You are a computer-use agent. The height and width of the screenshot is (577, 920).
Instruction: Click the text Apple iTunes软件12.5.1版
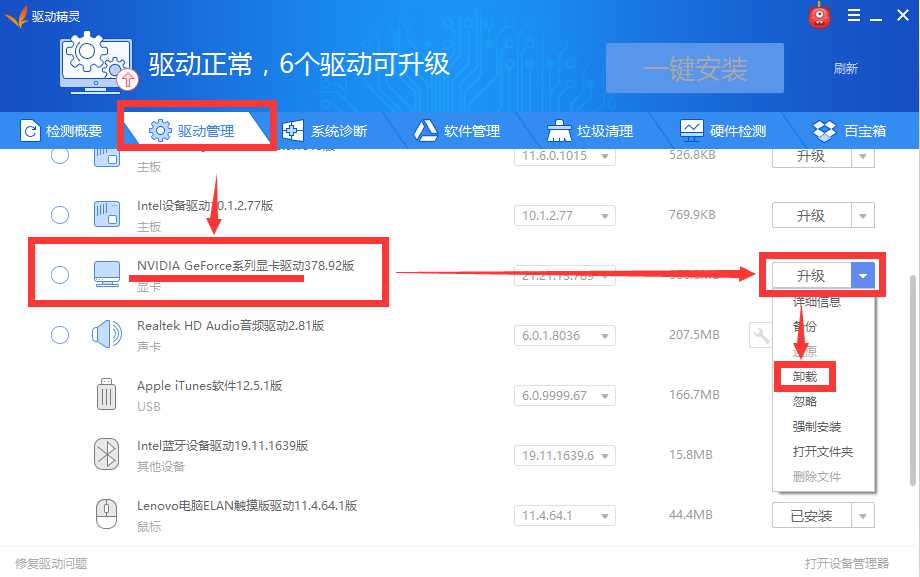point(209,386)
